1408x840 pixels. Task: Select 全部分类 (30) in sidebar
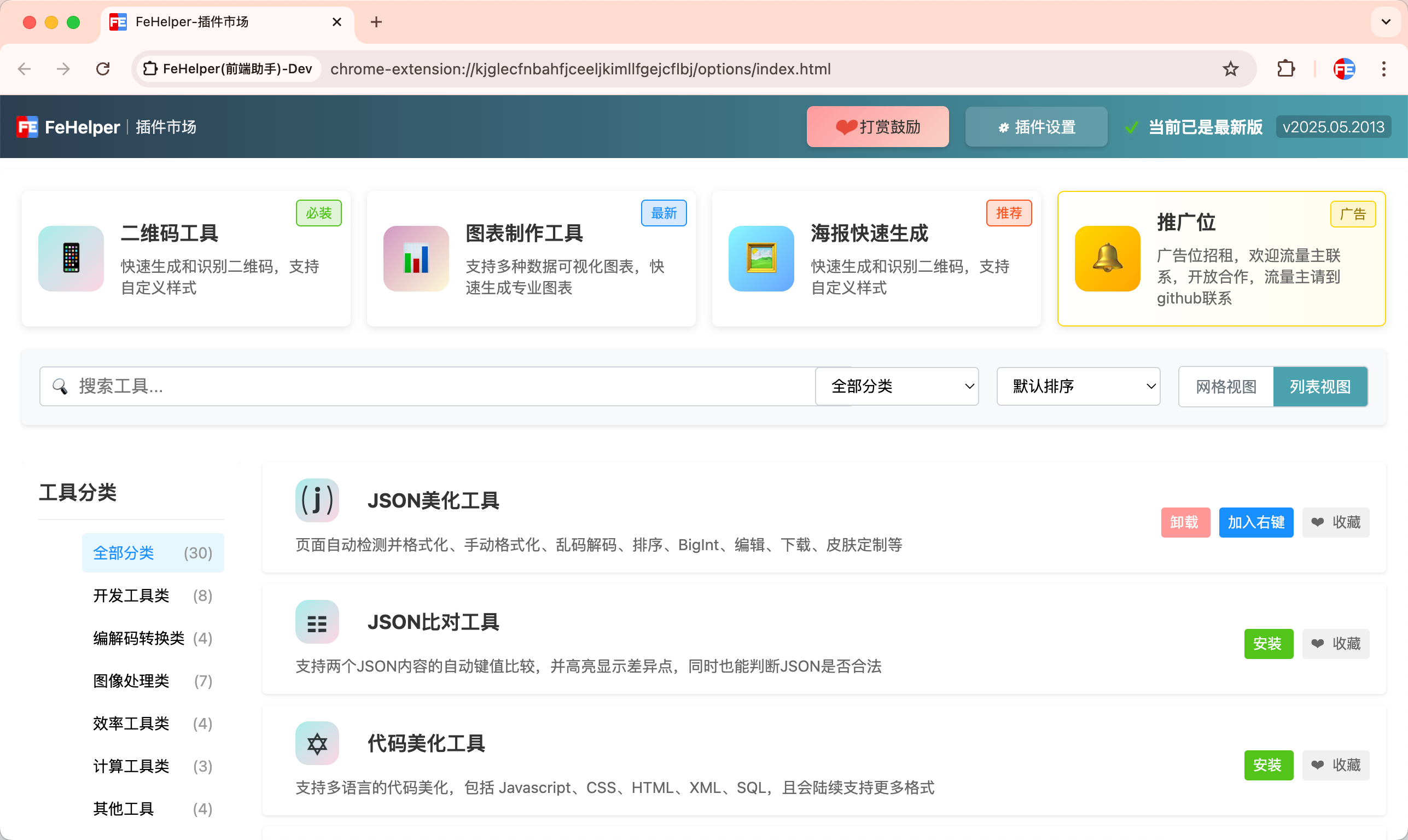[x=153, y=553]
